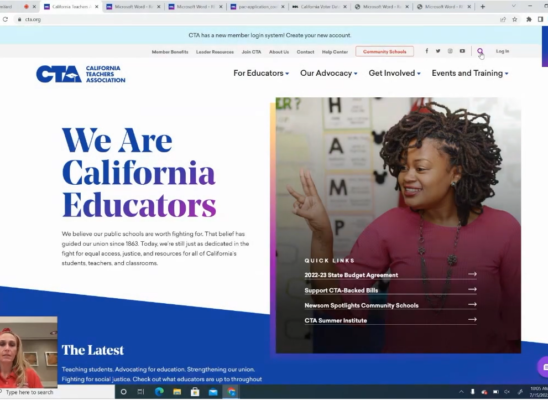548x400 pixels.
Task: Expand the Events and Training menu
Action: click(x=470, y=73)
